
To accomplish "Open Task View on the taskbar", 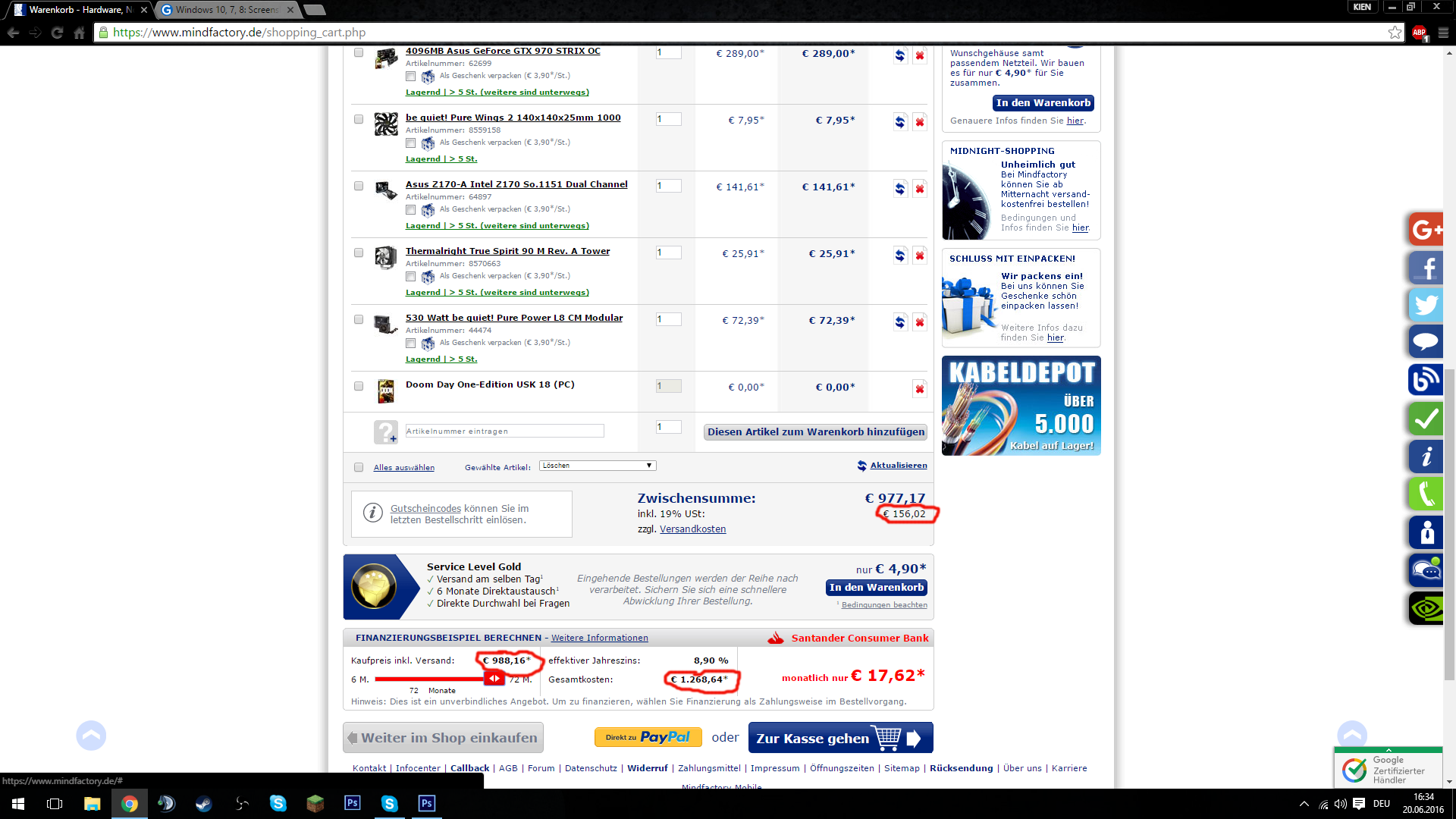I will click(x=55, y=804).
